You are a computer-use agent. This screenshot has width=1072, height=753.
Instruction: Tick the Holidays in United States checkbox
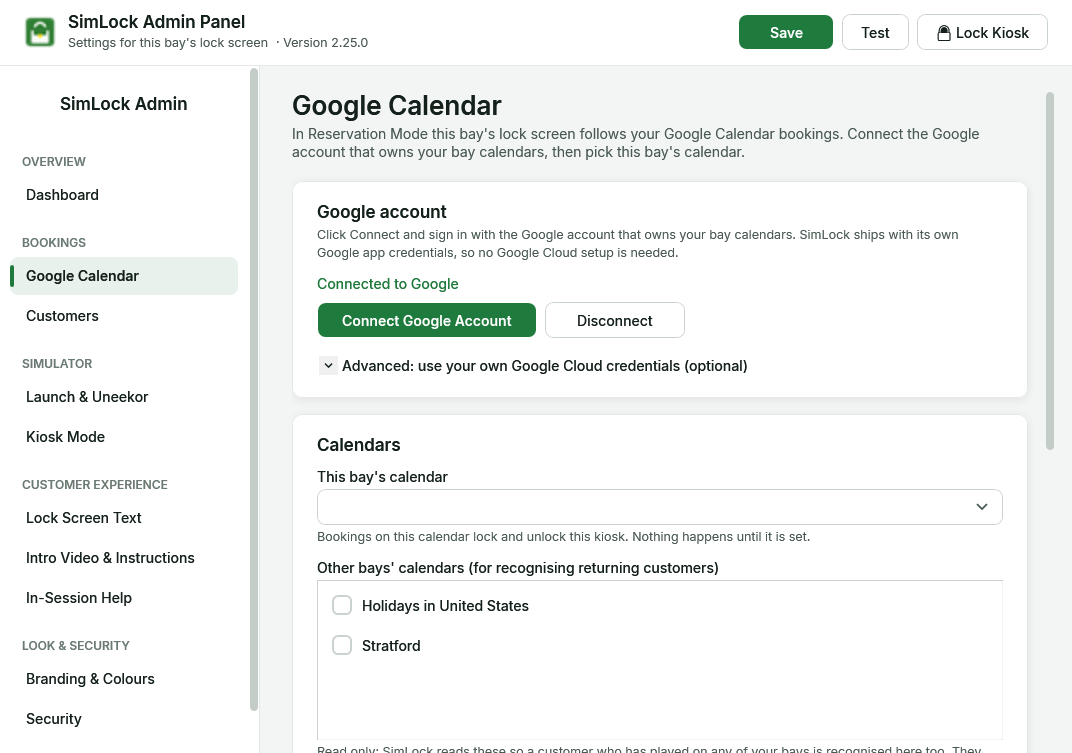coord(342,605)
